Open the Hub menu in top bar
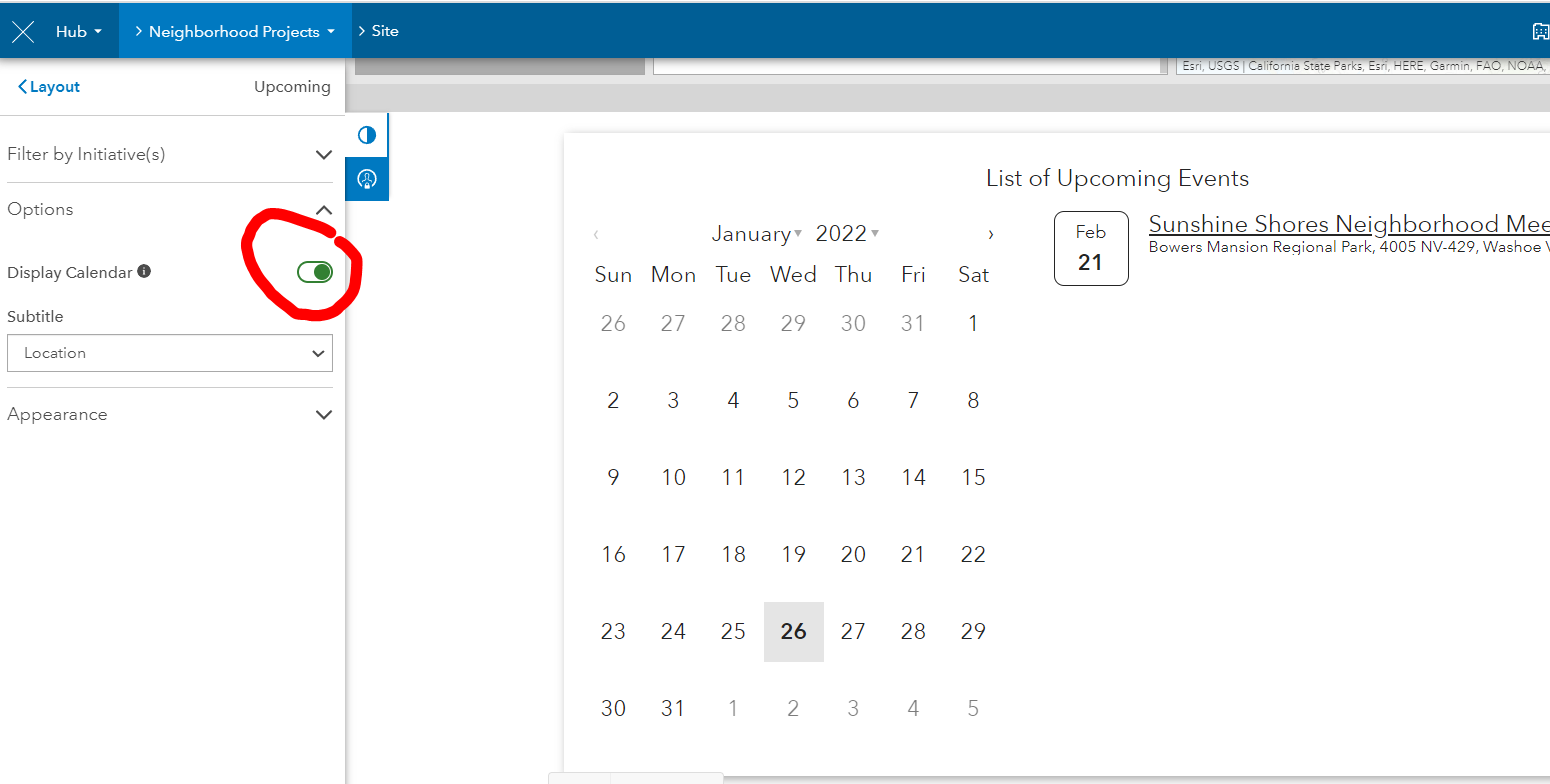 (78, 32)
